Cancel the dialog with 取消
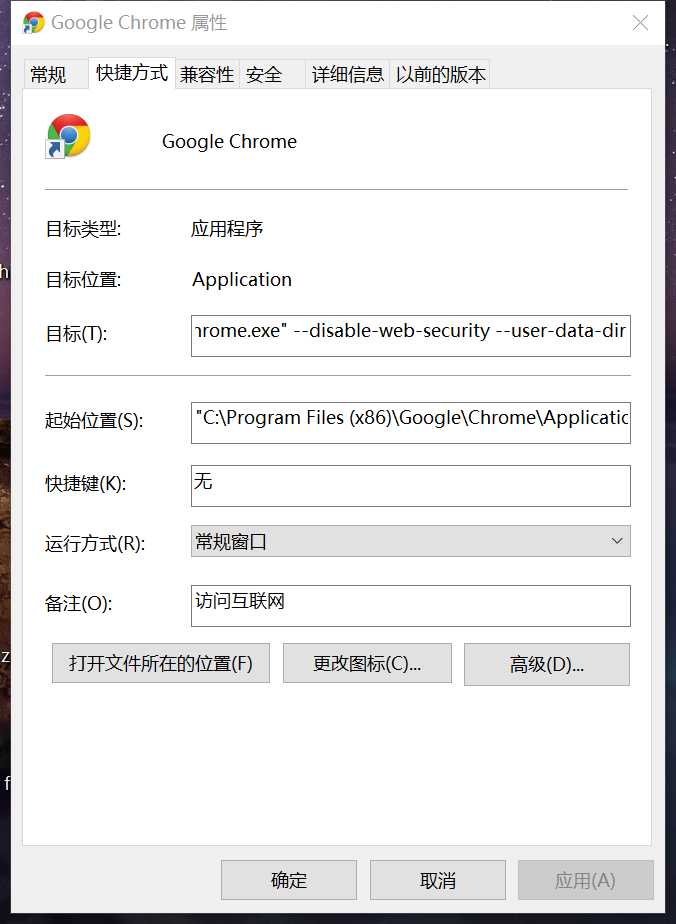This screenshot has height=924, width=676. [438, 880]
